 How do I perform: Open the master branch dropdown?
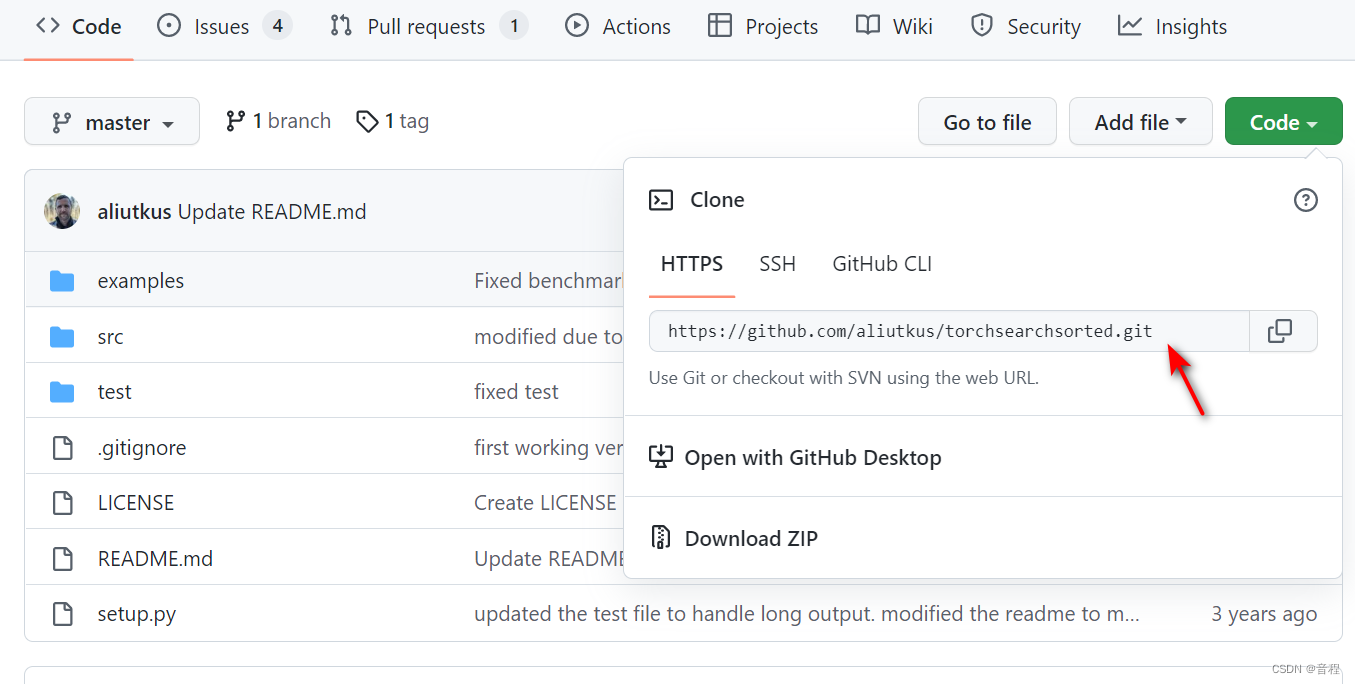(112, 122)
